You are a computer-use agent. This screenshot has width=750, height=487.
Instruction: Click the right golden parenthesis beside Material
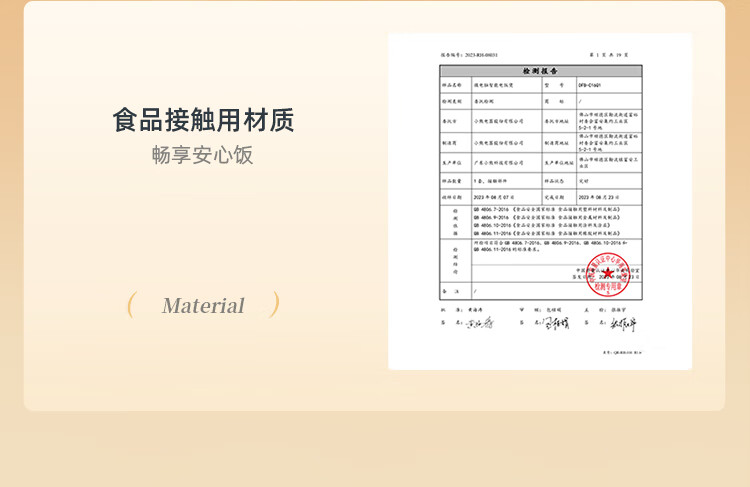click(274, 304)
